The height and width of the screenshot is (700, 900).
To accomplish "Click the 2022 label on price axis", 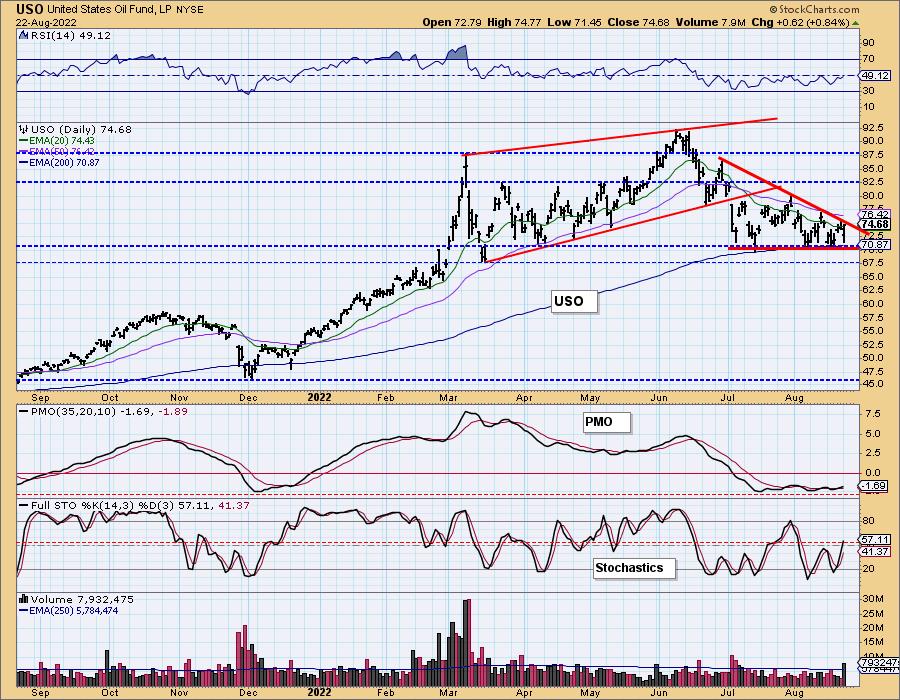I will tap(319, 397).
